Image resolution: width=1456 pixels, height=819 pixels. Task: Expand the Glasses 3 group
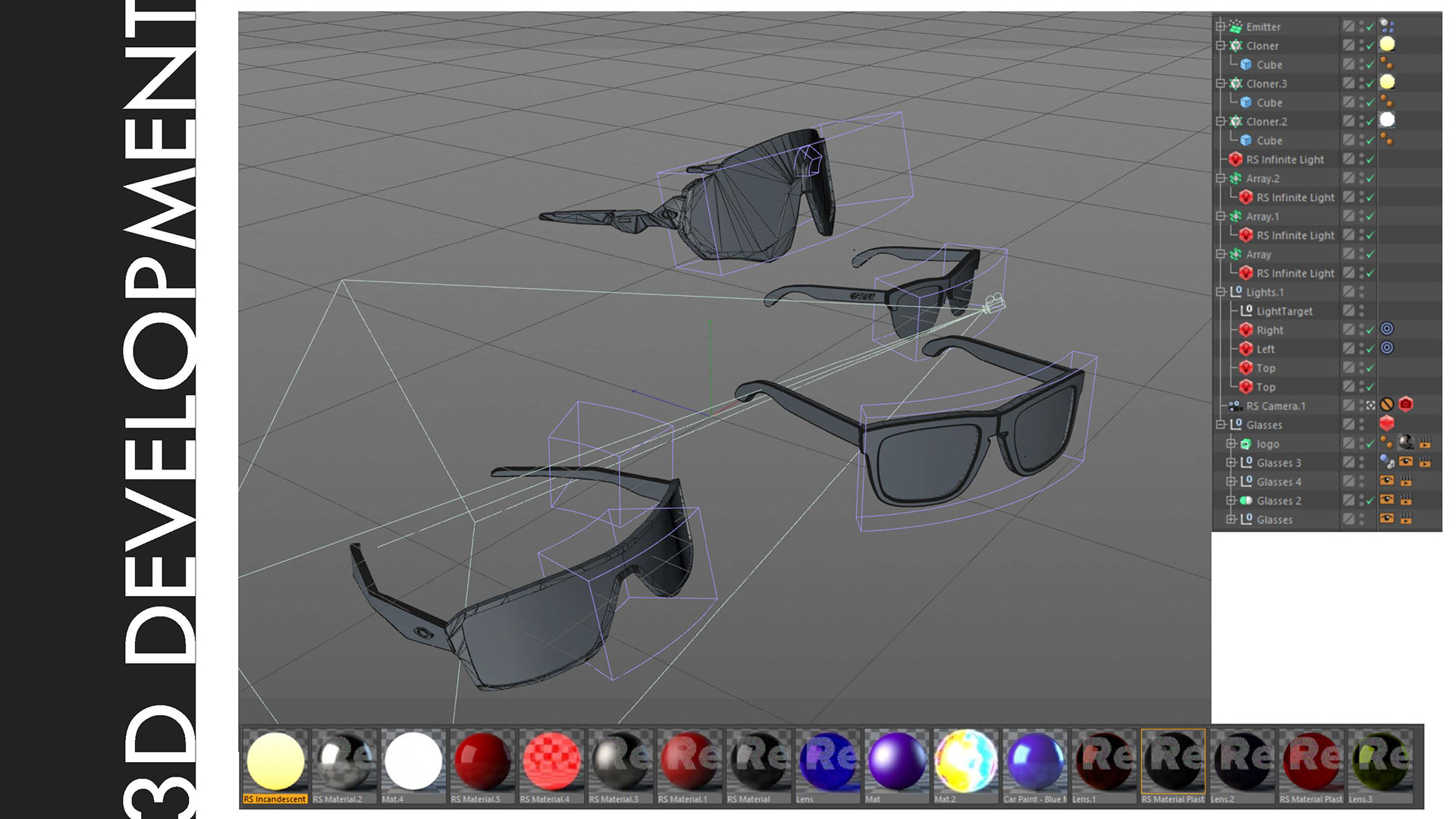[1231, 463]
